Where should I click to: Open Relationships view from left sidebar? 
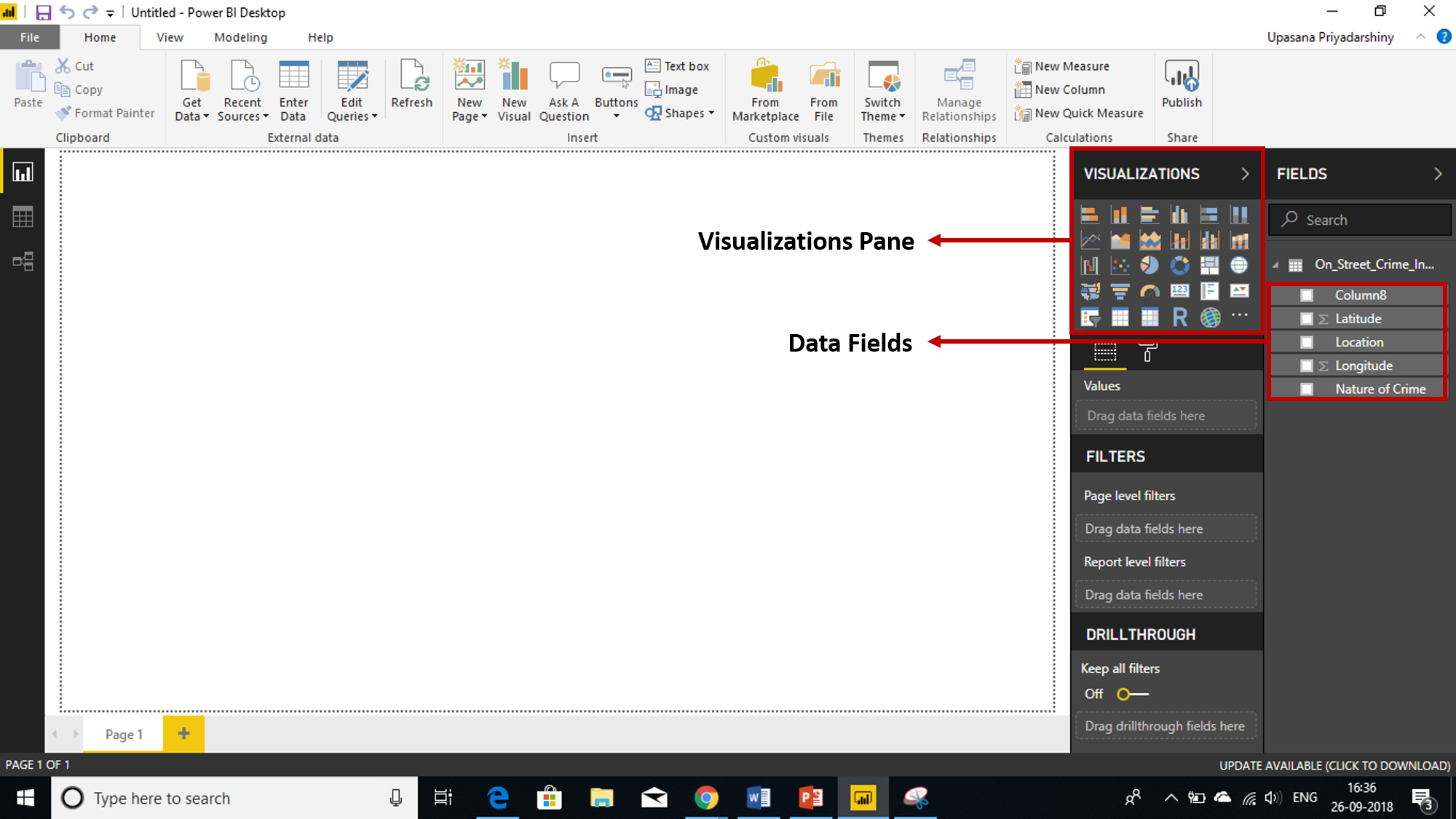[23, 261]
